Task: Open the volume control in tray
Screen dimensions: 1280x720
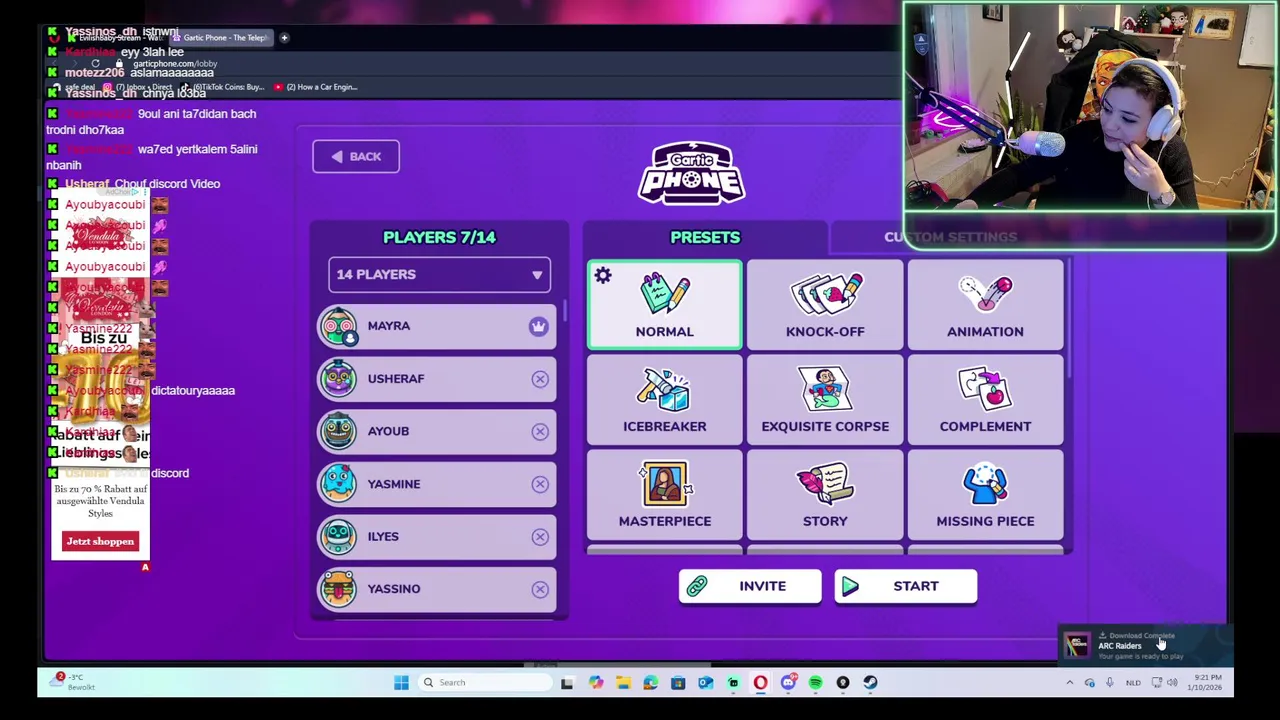Action: coord(1173,683)
